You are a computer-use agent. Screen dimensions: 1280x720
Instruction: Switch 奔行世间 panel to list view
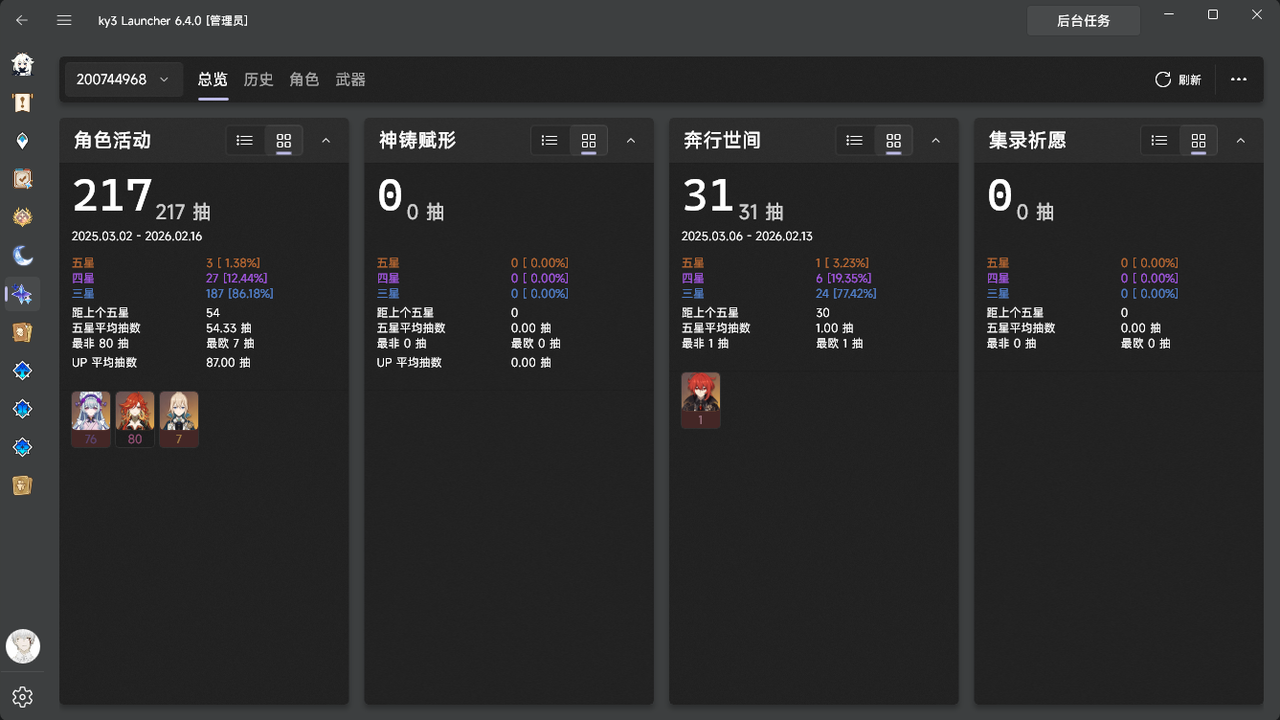tap(854, 140)
